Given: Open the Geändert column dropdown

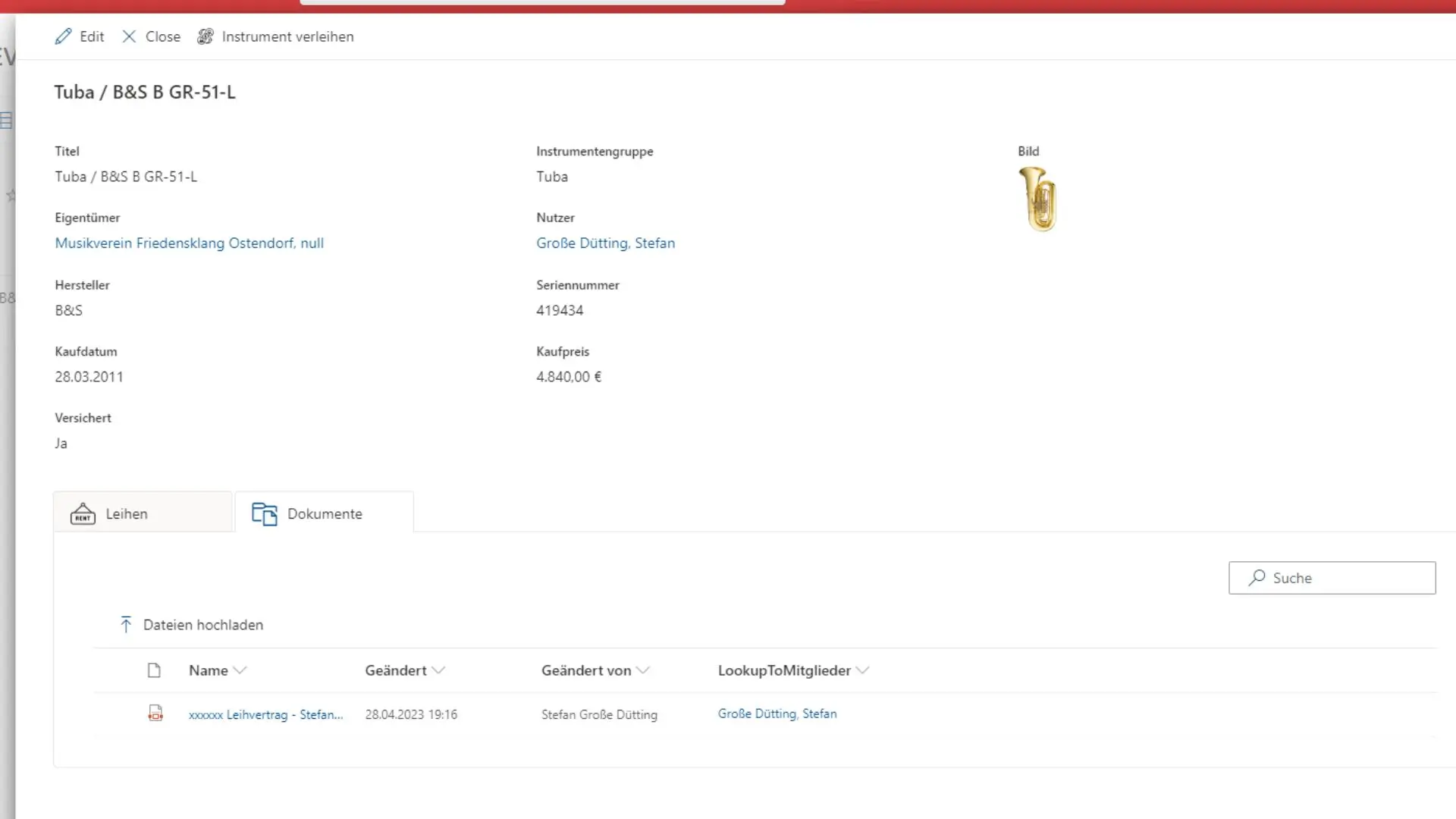Looking at the screenshot, I should point(440,670).
